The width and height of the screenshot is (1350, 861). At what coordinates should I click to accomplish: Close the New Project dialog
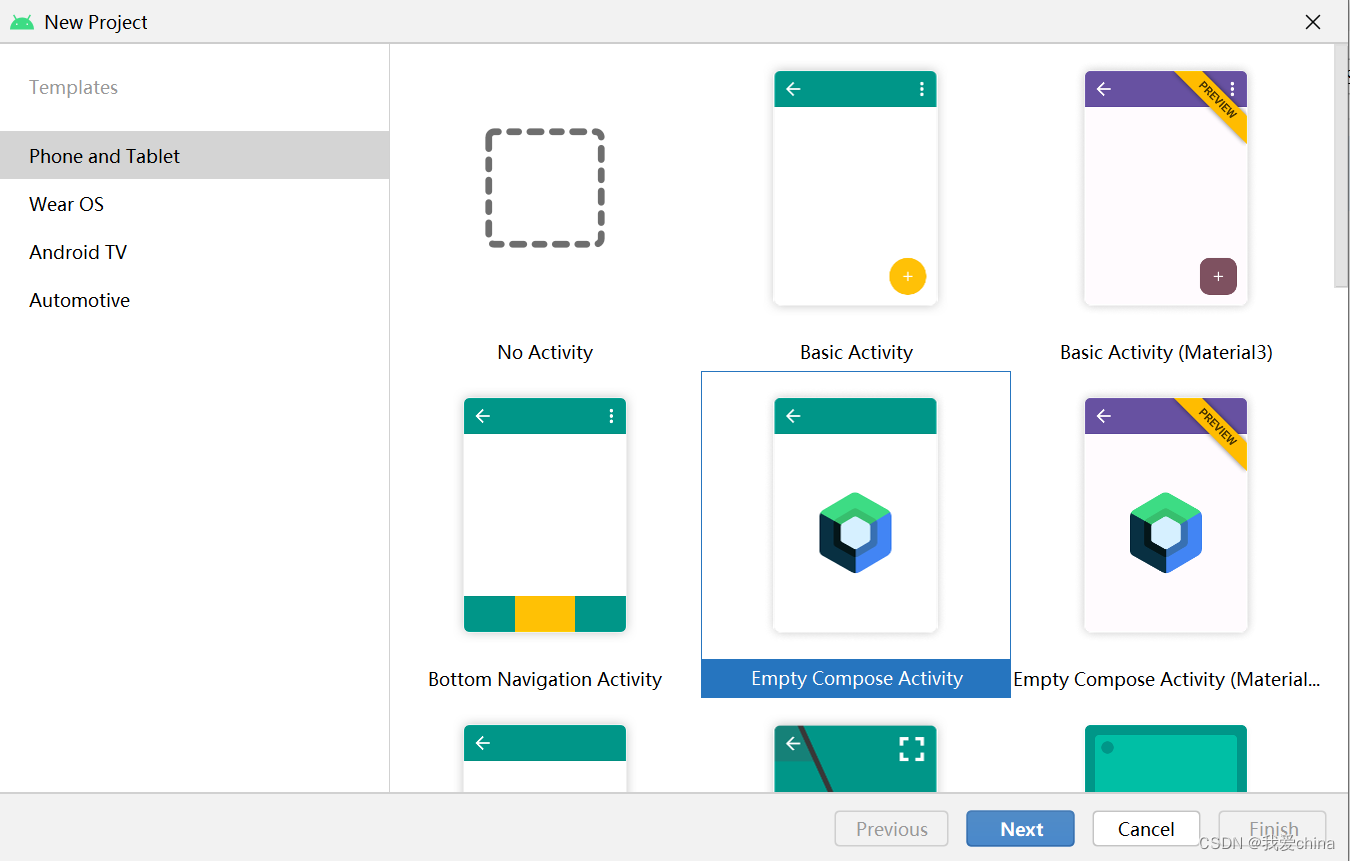point(1313,22)
